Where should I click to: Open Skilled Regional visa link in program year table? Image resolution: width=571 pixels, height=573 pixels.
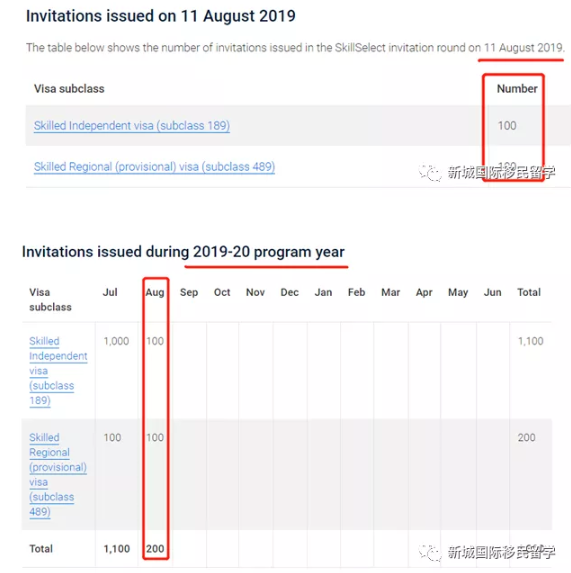coord(58,474)
